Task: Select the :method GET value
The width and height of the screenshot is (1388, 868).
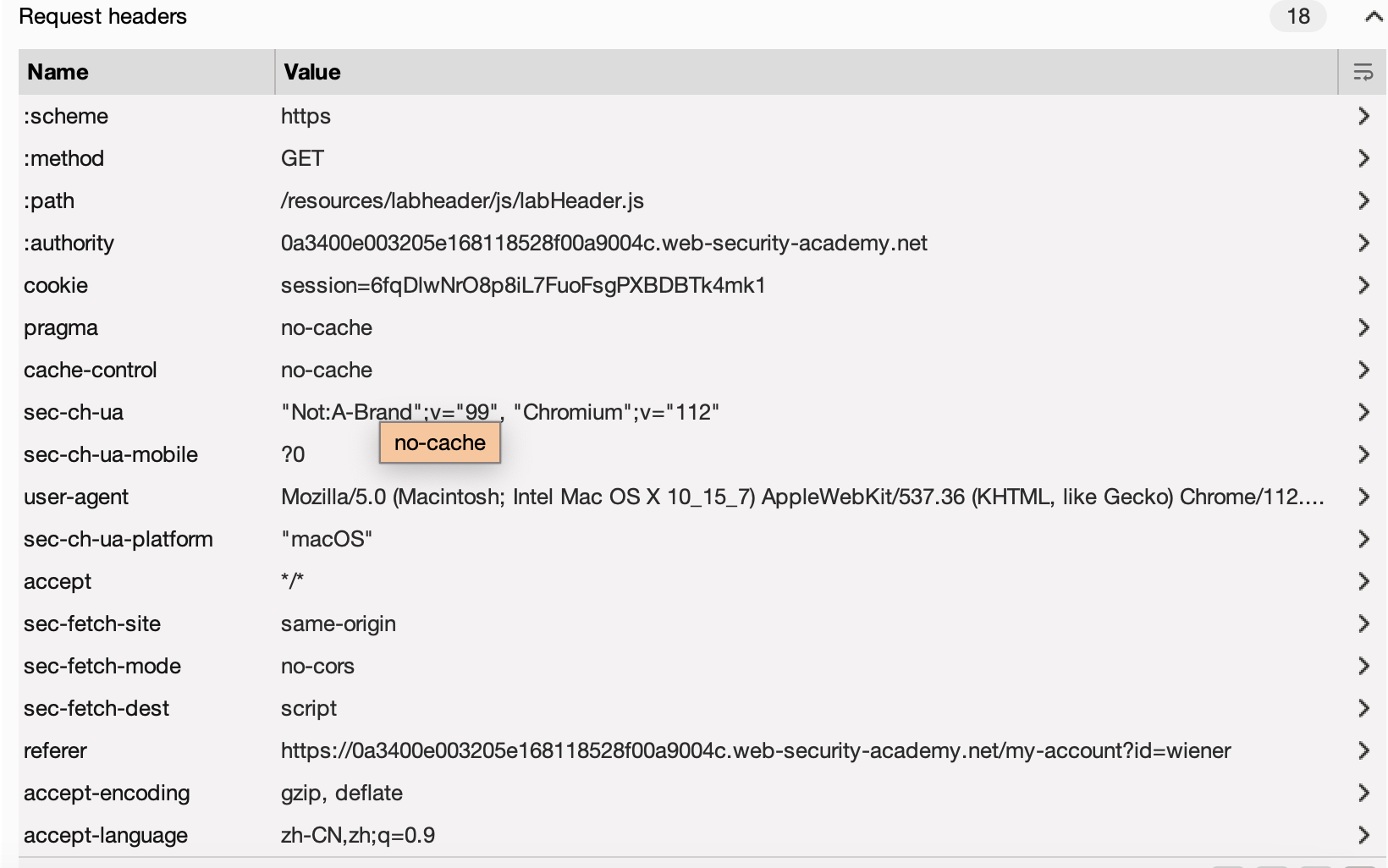Action: pyautogui.click(x=302, y=158)
